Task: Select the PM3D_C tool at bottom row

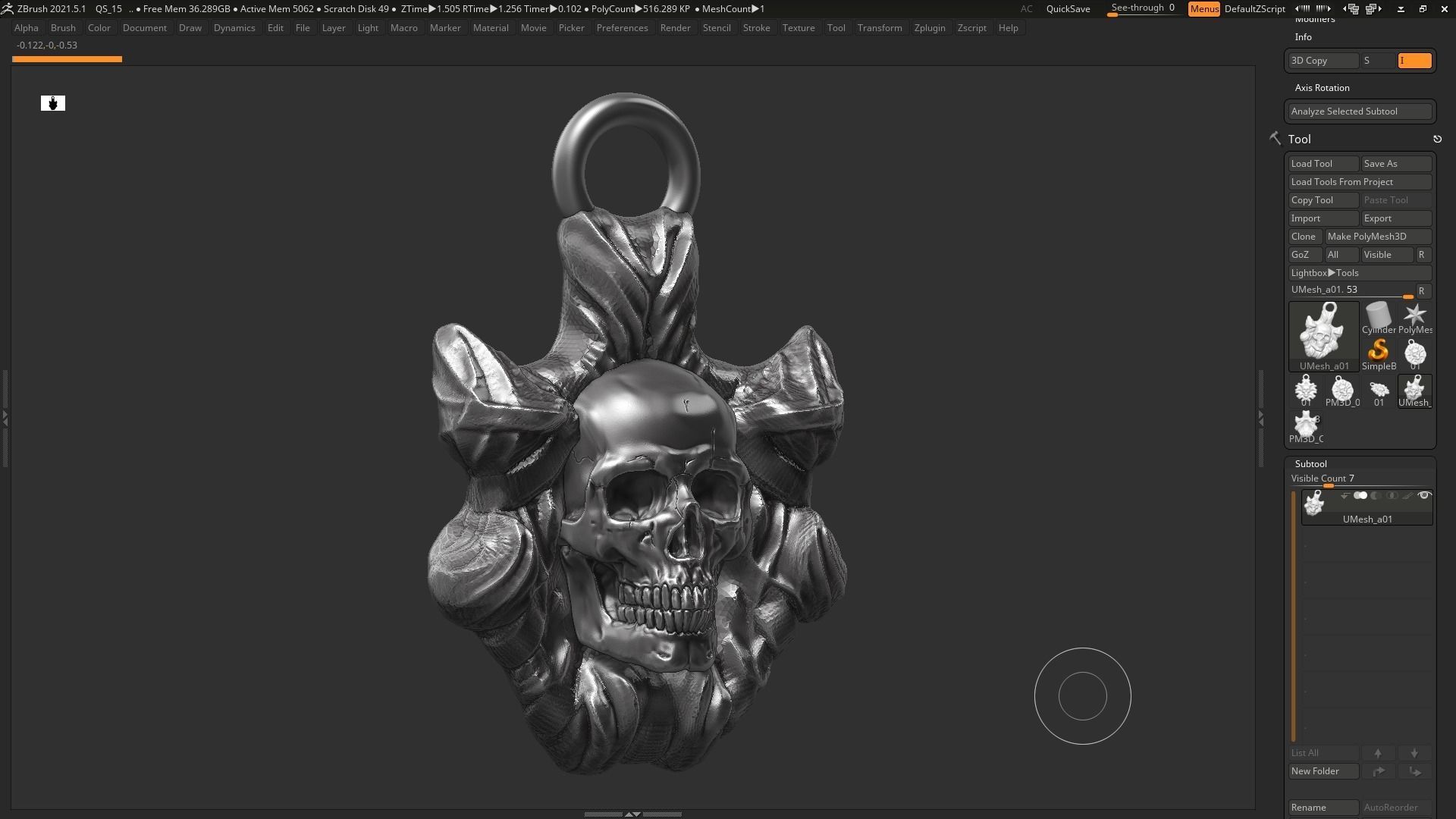Action: (1306, 428)
